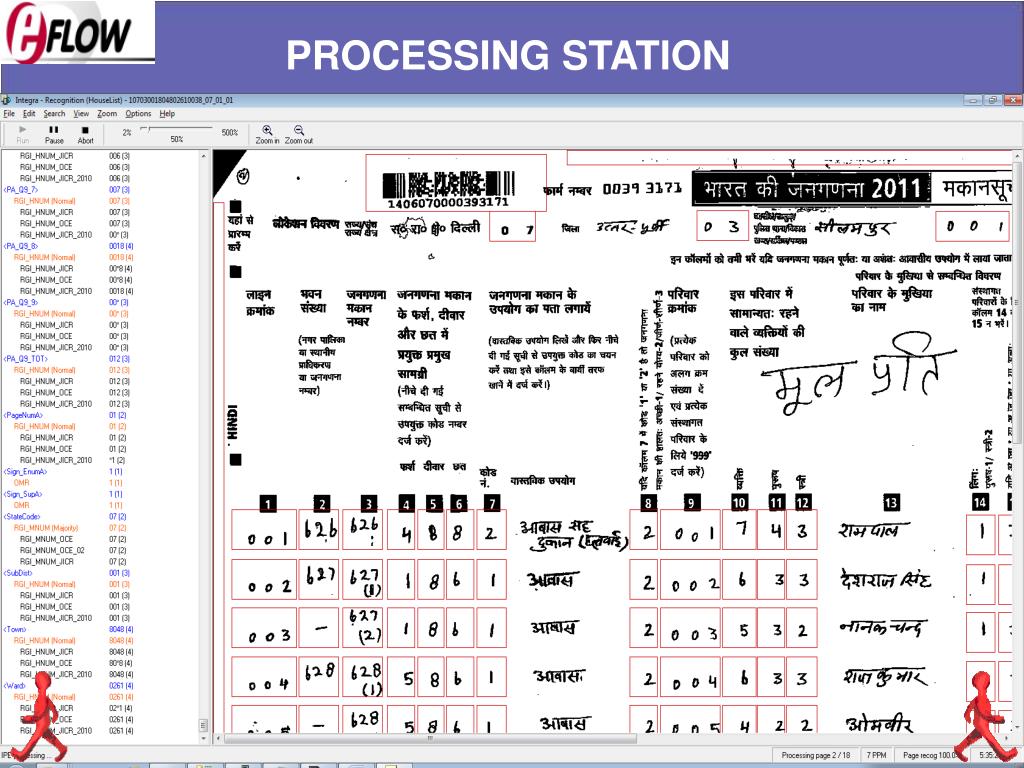Screen dimensions: 1024x768
Task: Select the <Sign_EnumA> field node
Action: click(25, 472)
